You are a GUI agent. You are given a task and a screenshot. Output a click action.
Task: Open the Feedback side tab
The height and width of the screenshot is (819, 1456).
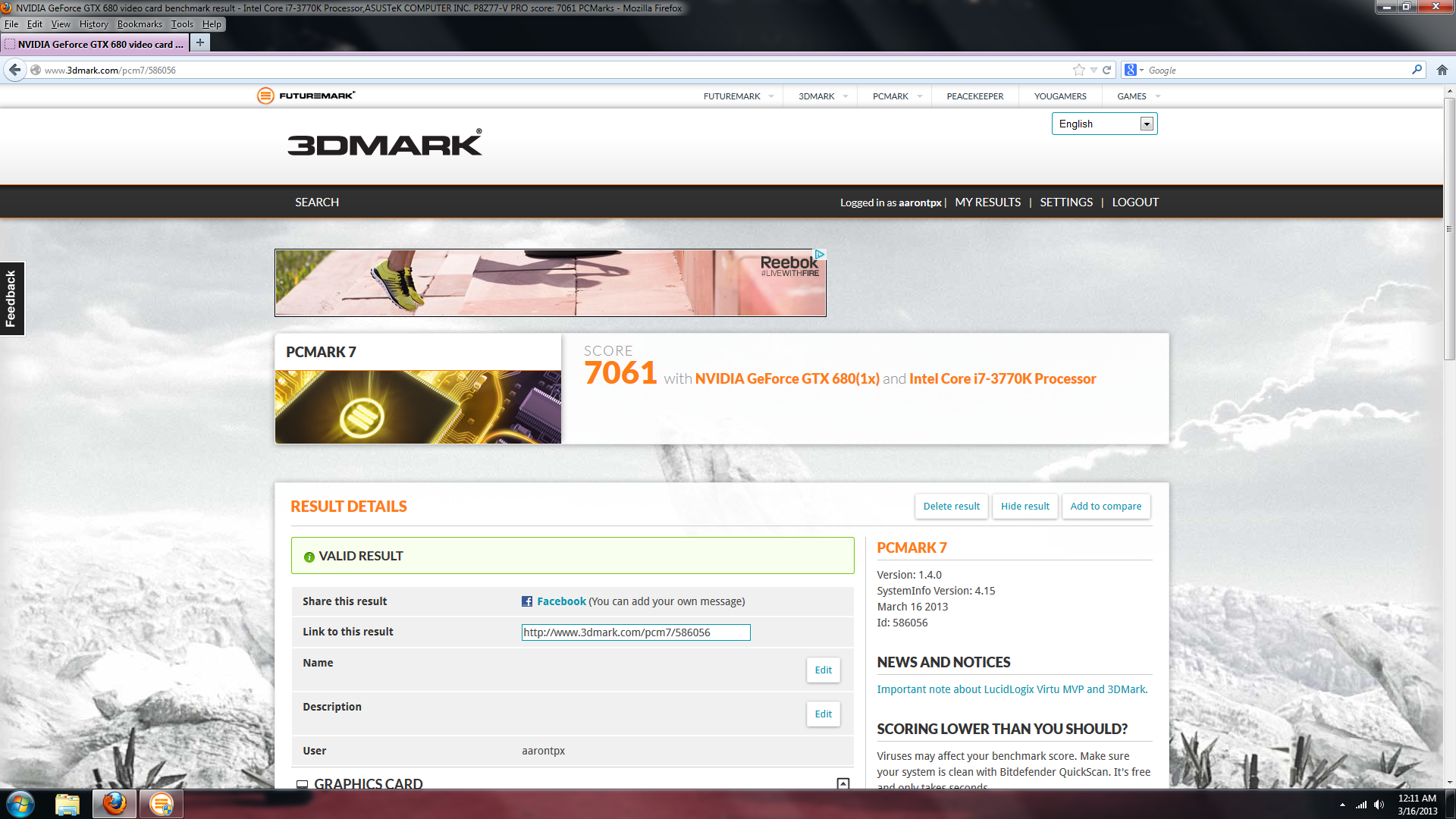click(12, 299)
